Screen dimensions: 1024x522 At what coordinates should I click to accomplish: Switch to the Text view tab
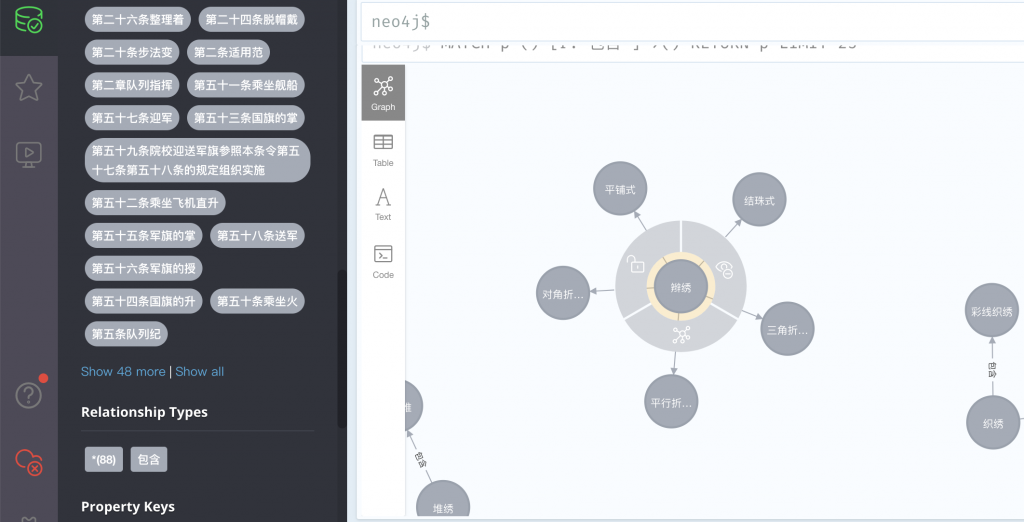pyautogui.click(x=383, y=204)
